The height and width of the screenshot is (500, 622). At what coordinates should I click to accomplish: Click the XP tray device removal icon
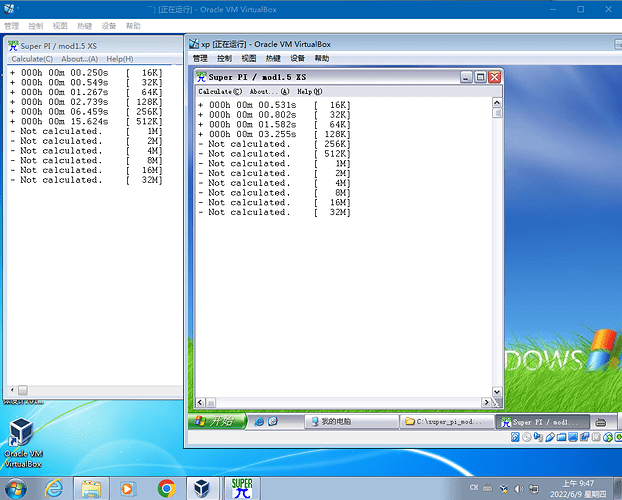point(601,422)
